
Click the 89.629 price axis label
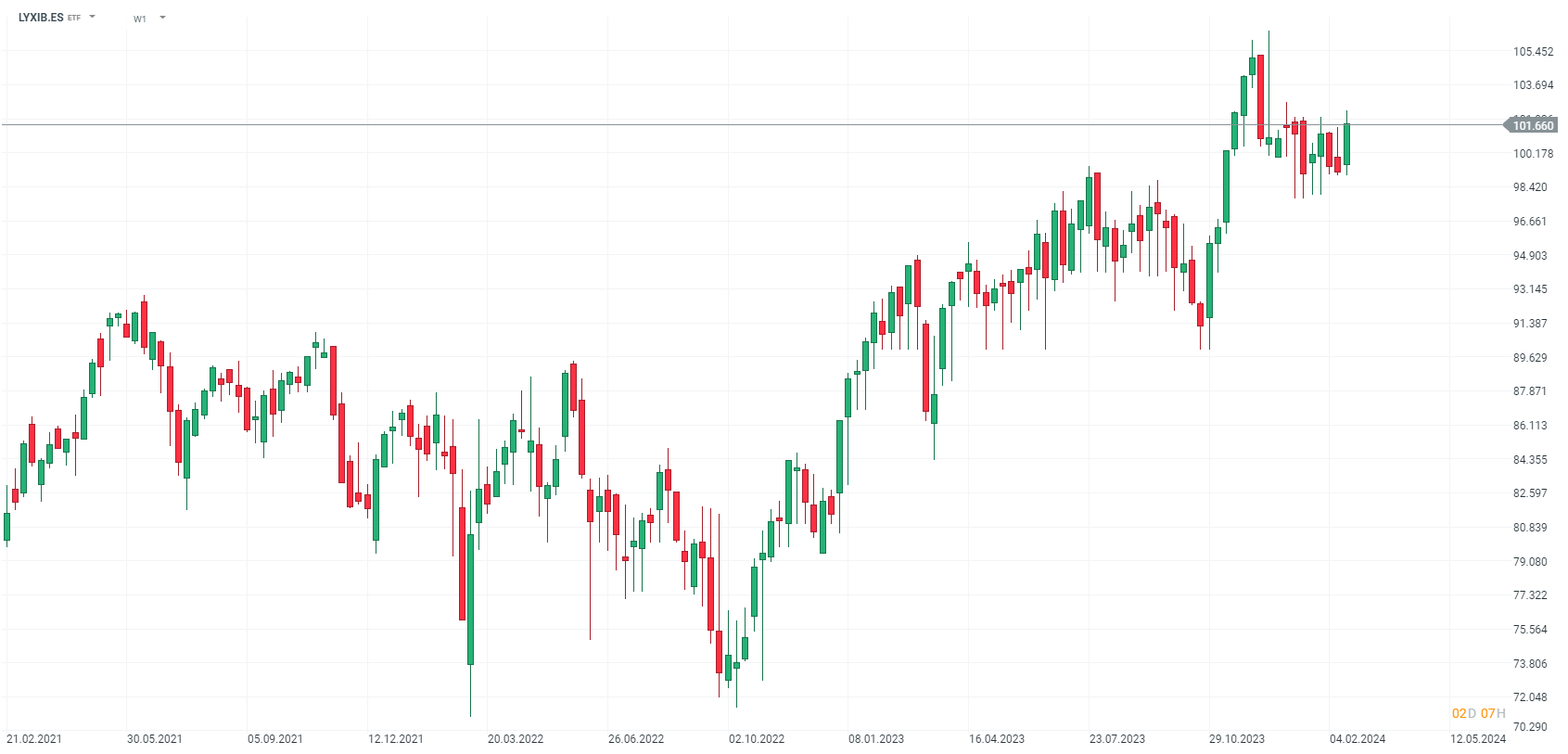pos(1530,358)
